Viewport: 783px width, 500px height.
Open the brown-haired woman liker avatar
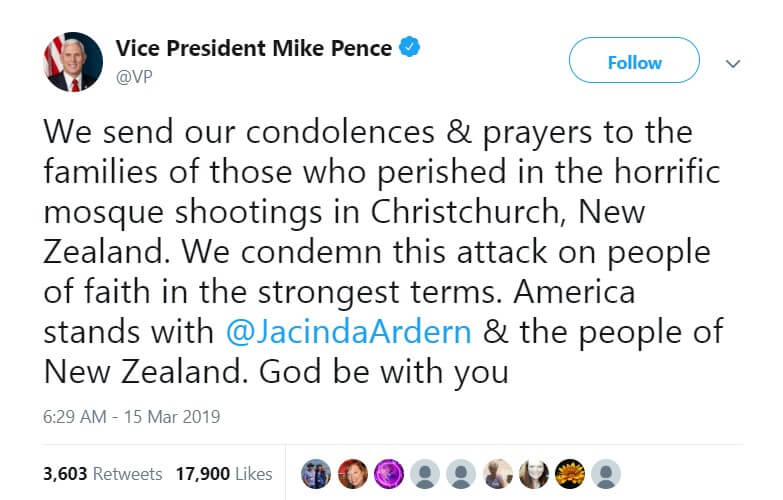533,473
